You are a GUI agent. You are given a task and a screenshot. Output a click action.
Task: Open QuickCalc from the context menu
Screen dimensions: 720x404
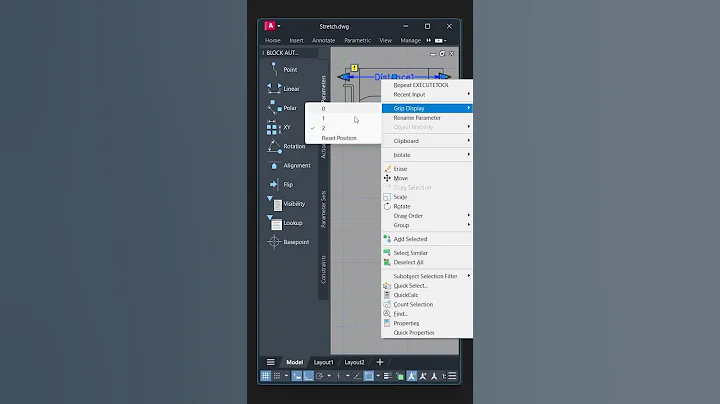point(427,295)
